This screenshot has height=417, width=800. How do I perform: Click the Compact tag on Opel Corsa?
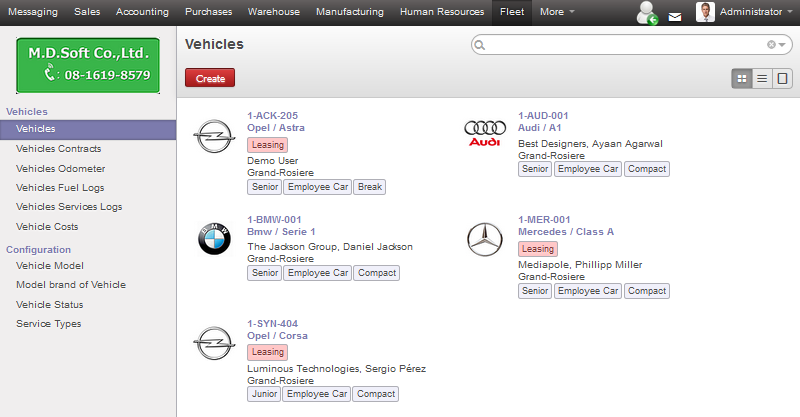pos(376,394)
